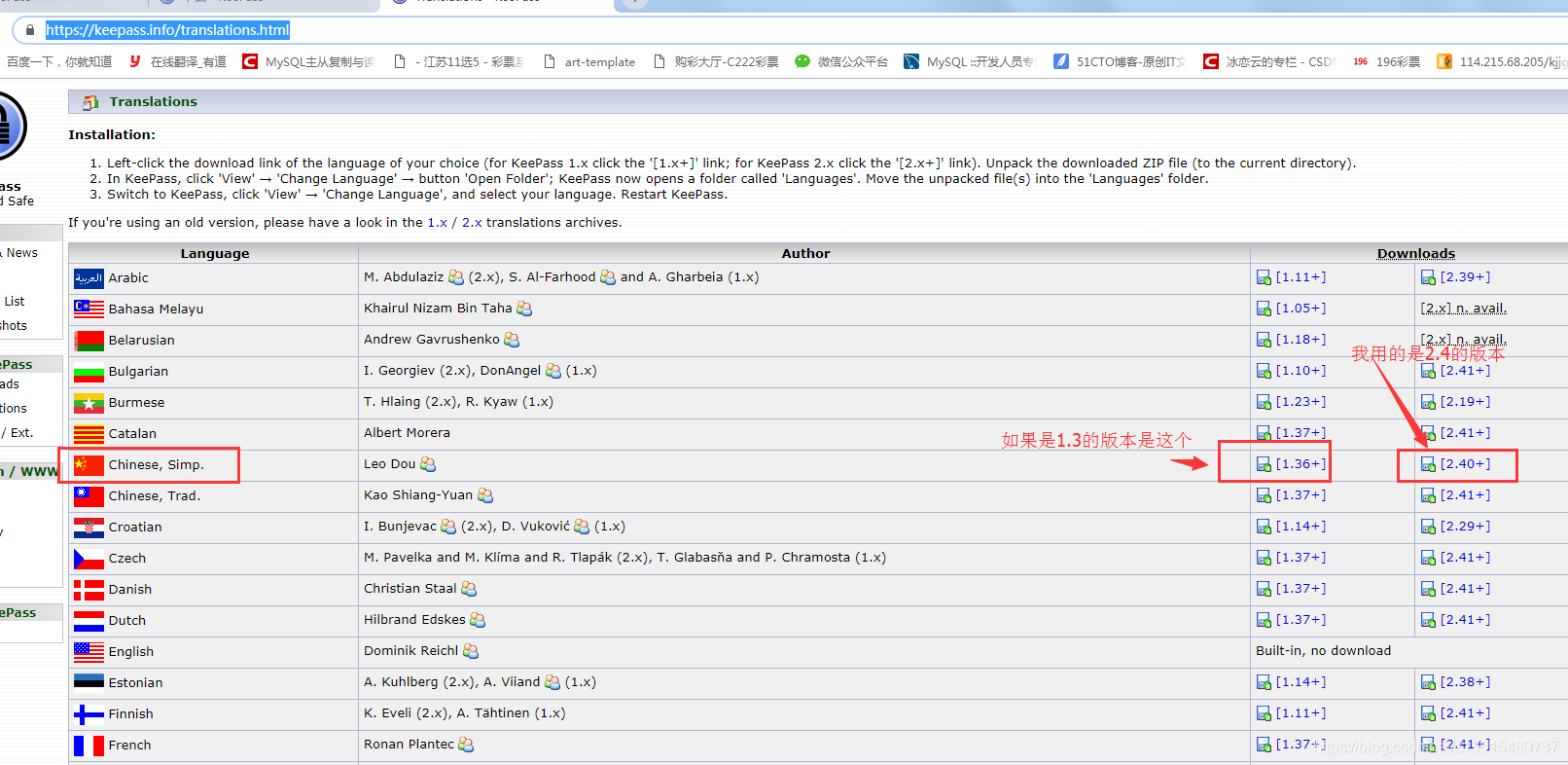The image size is (1568, 765).
Task: Download Catalan [2.41+] translation
Action: click(x=1465, y=433)
